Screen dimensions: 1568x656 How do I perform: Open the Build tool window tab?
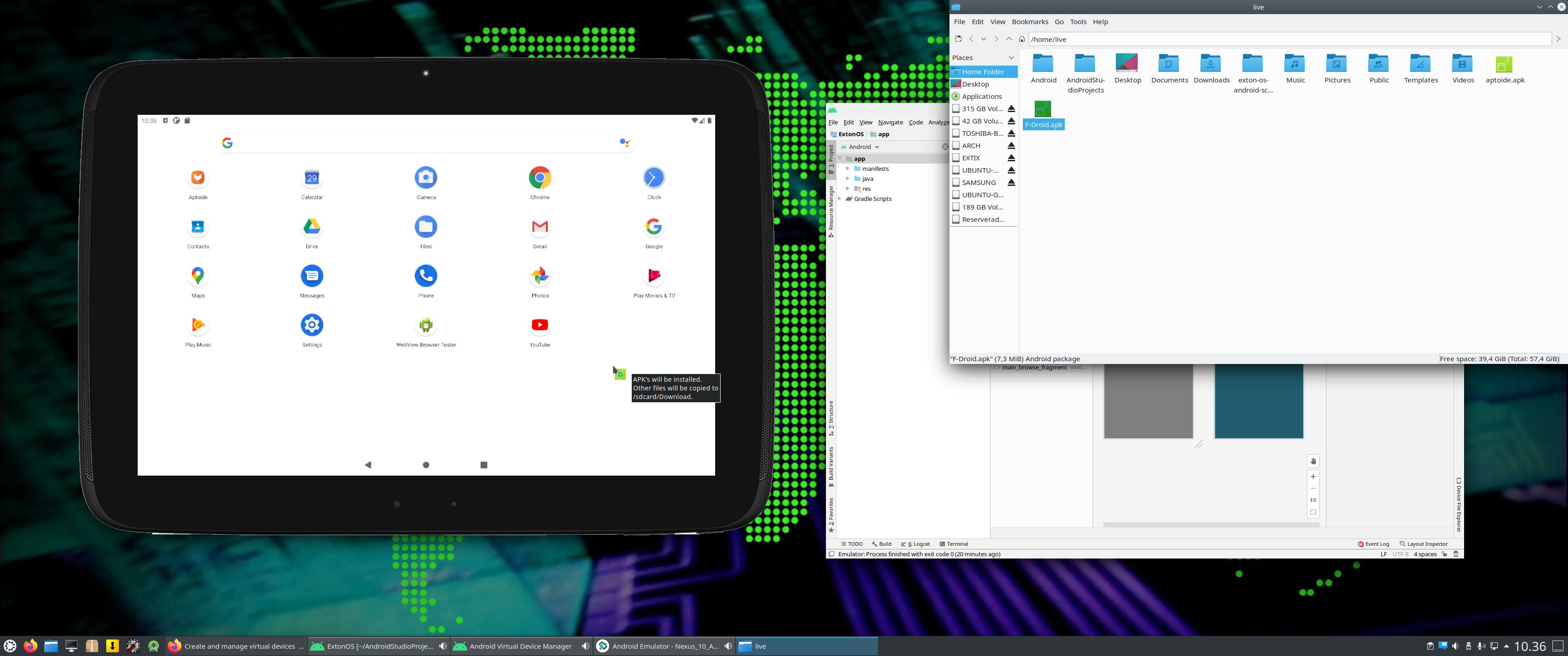point(882,544)
